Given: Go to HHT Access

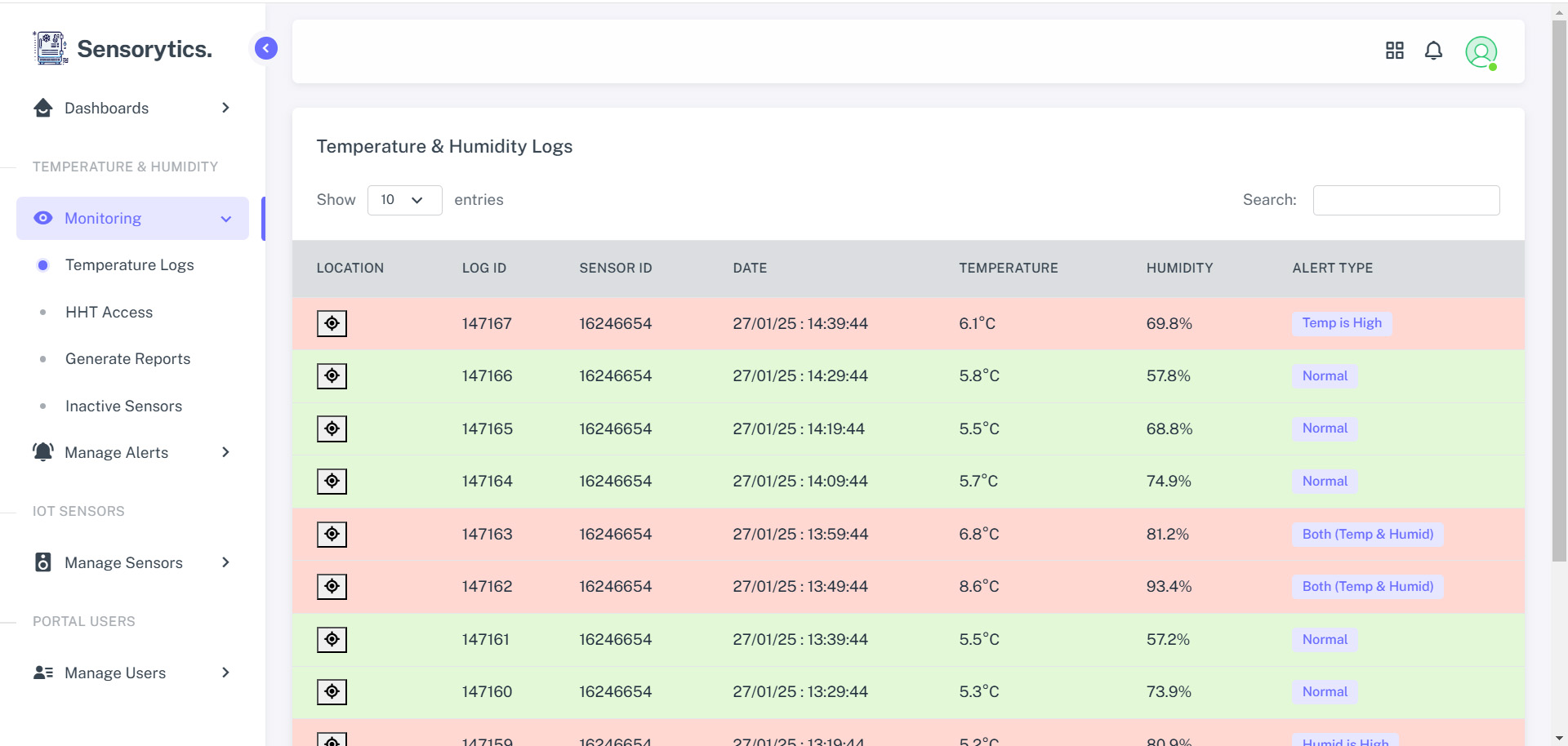Looking at the screenshot, I should coord(109,313).
